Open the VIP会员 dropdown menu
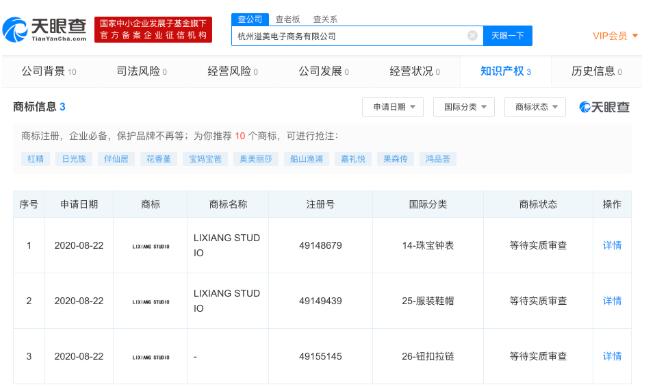The height and width of the screenshot is (390, 649). (615, 36)
